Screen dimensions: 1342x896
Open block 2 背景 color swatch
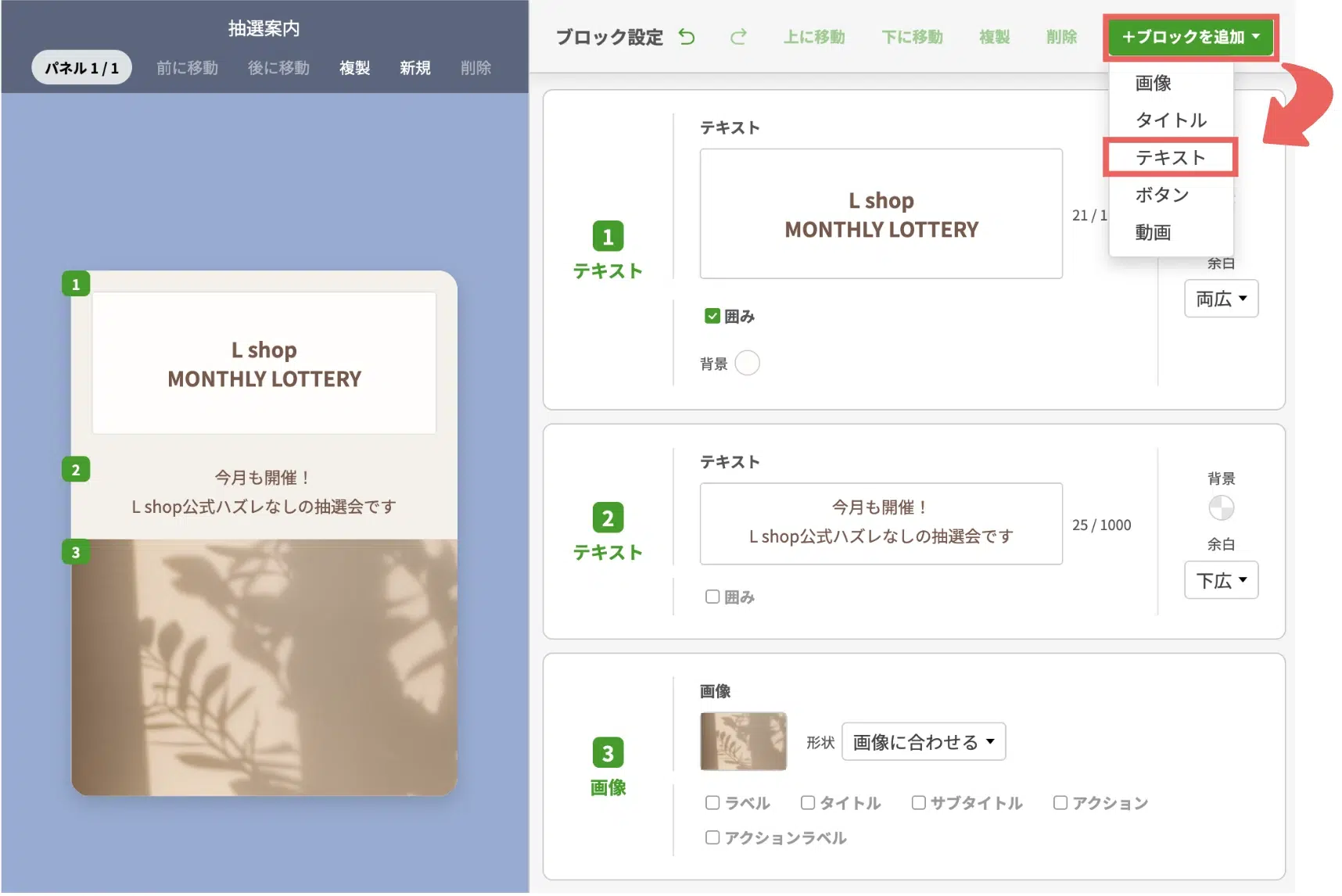tap(1221, 507)
